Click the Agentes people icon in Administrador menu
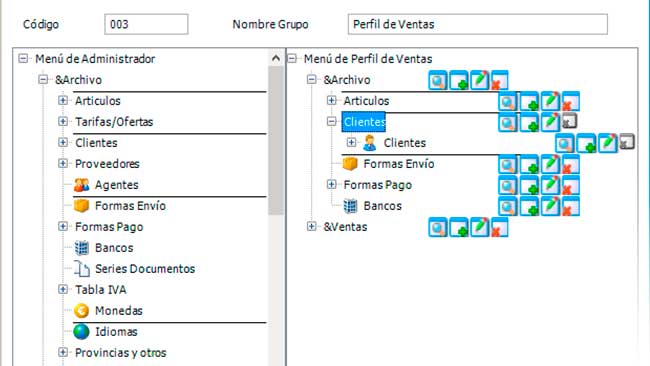Viewport: 650px width, 366px height. click(81, 185)
